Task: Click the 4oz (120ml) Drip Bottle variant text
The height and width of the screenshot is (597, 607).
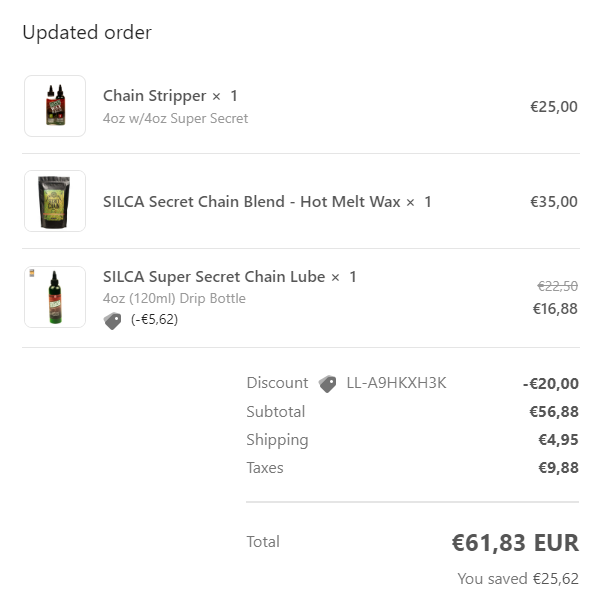Action: (174, 299)
